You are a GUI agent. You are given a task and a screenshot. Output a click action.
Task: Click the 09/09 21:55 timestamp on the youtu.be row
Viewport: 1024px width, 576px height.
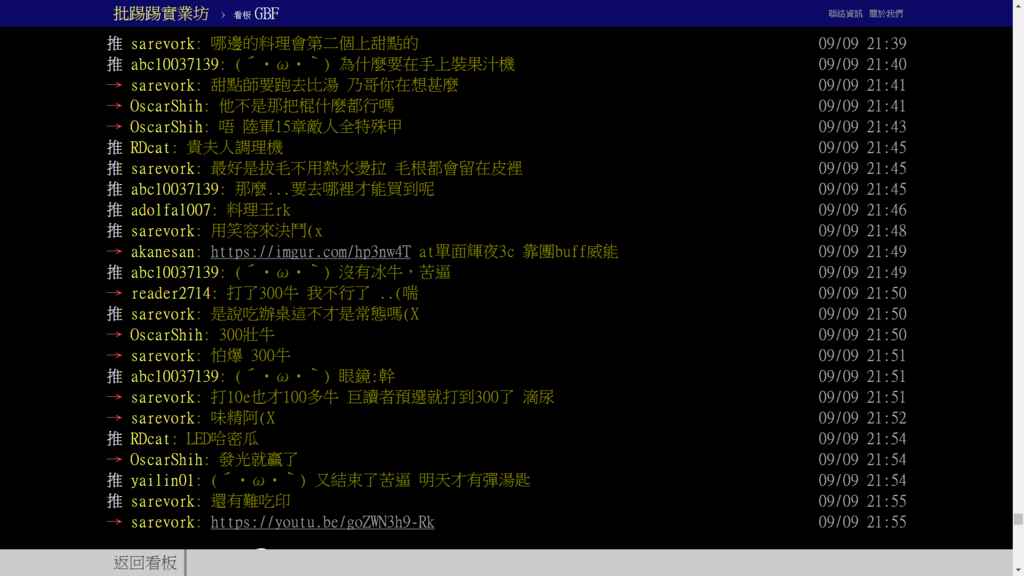pyautogui.click(x=862, y=522)
